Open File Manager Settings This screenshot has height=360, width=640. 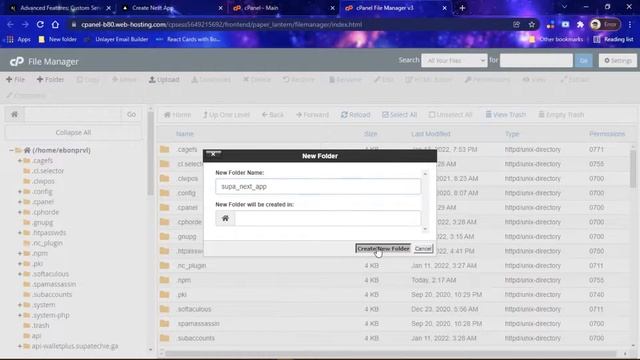point(618,60)
